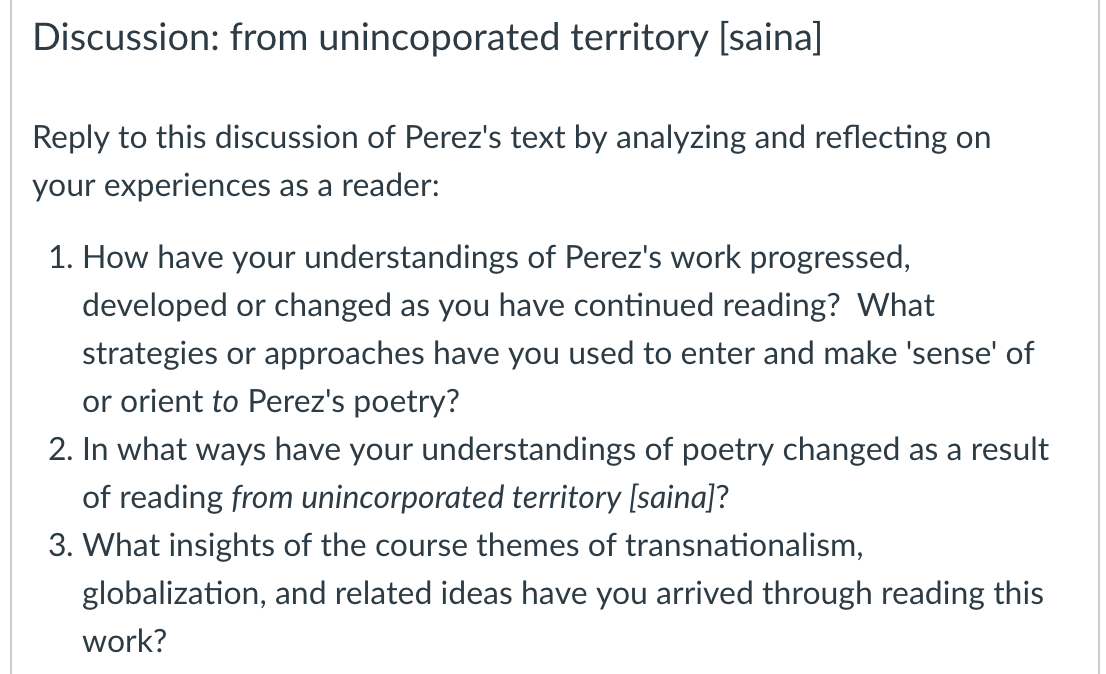The width and height of the screenshot is (1106, 674).
Task: Click the text "Perez's poetry?"
Action: tap(353, 401)
